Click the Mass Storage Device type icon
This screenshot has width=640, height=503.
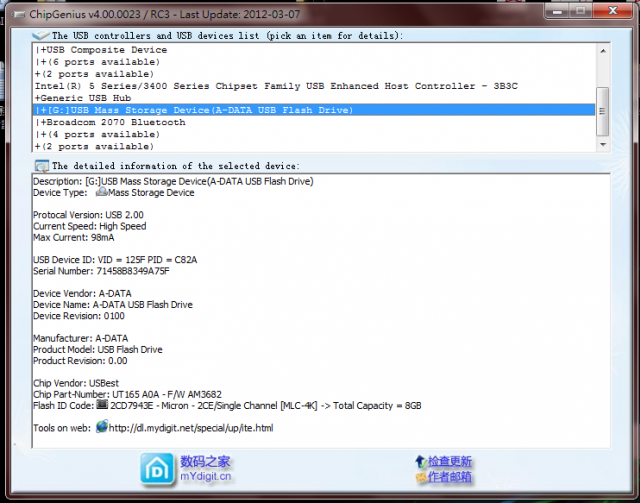pyautogui.click(x=101, y=192)
